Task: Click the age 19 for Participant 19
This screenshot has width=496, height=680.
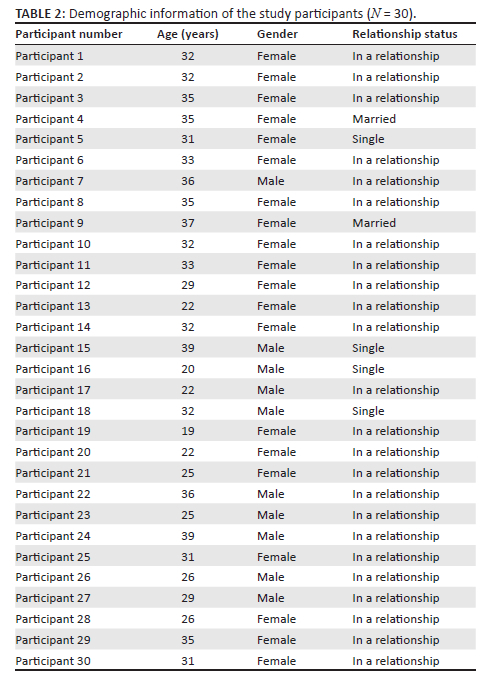Action: [188, 431]
